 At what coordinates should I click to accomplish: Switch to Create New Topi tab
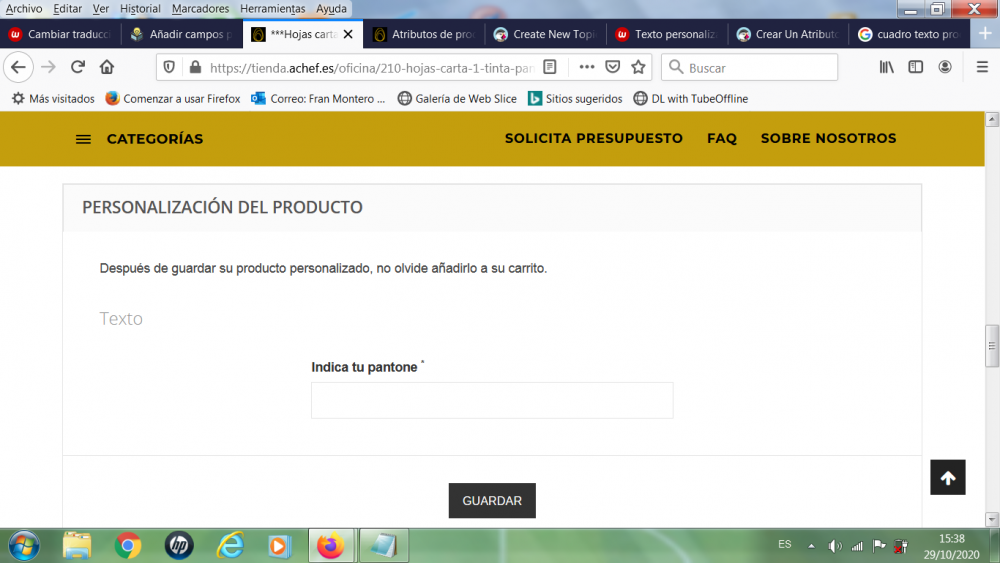(545, 34)
